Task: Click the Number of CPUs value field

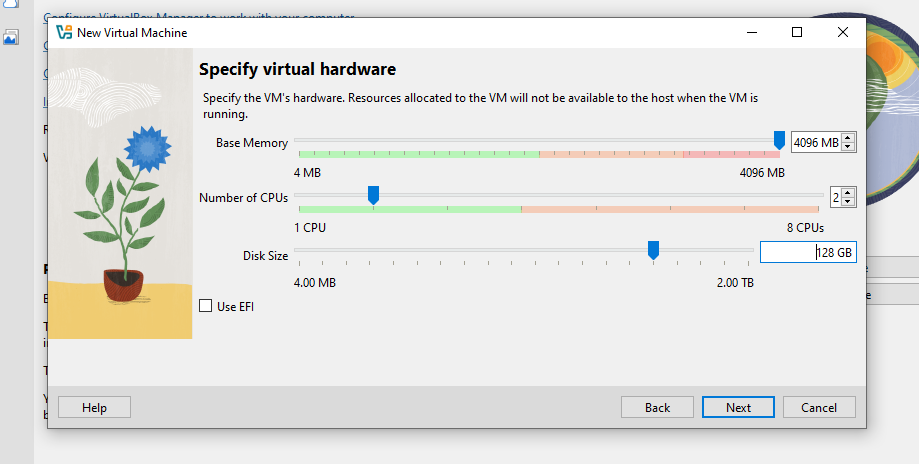Action: (835, 197)
